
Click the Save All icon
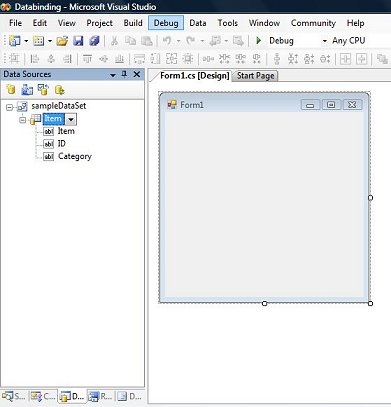[x=95, y=41]
